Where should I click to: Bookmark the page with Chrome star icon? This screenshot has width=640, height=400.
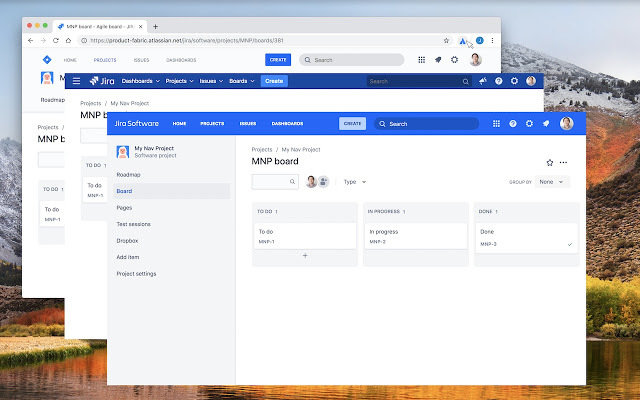point(446,40)
